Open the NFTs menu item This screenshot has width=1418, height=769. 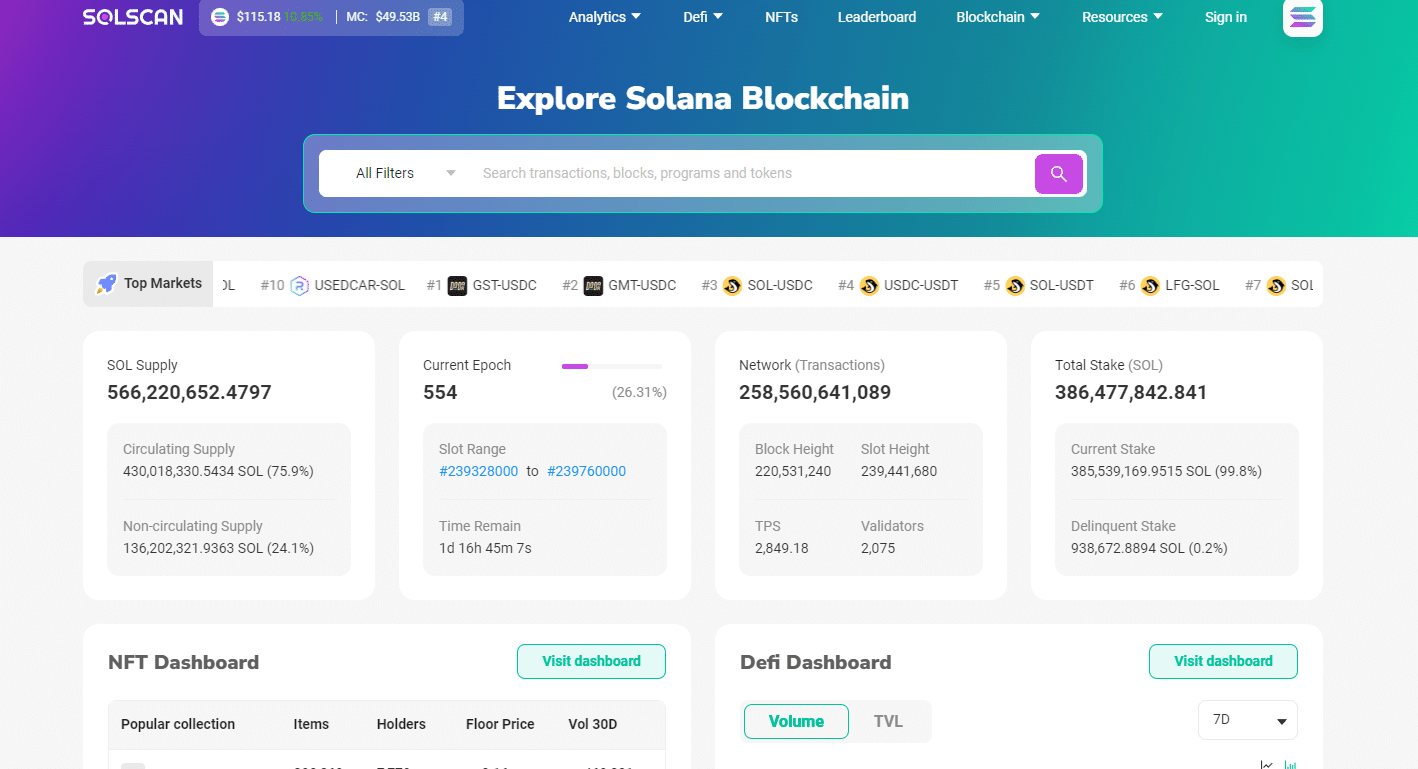click(781, 17)
